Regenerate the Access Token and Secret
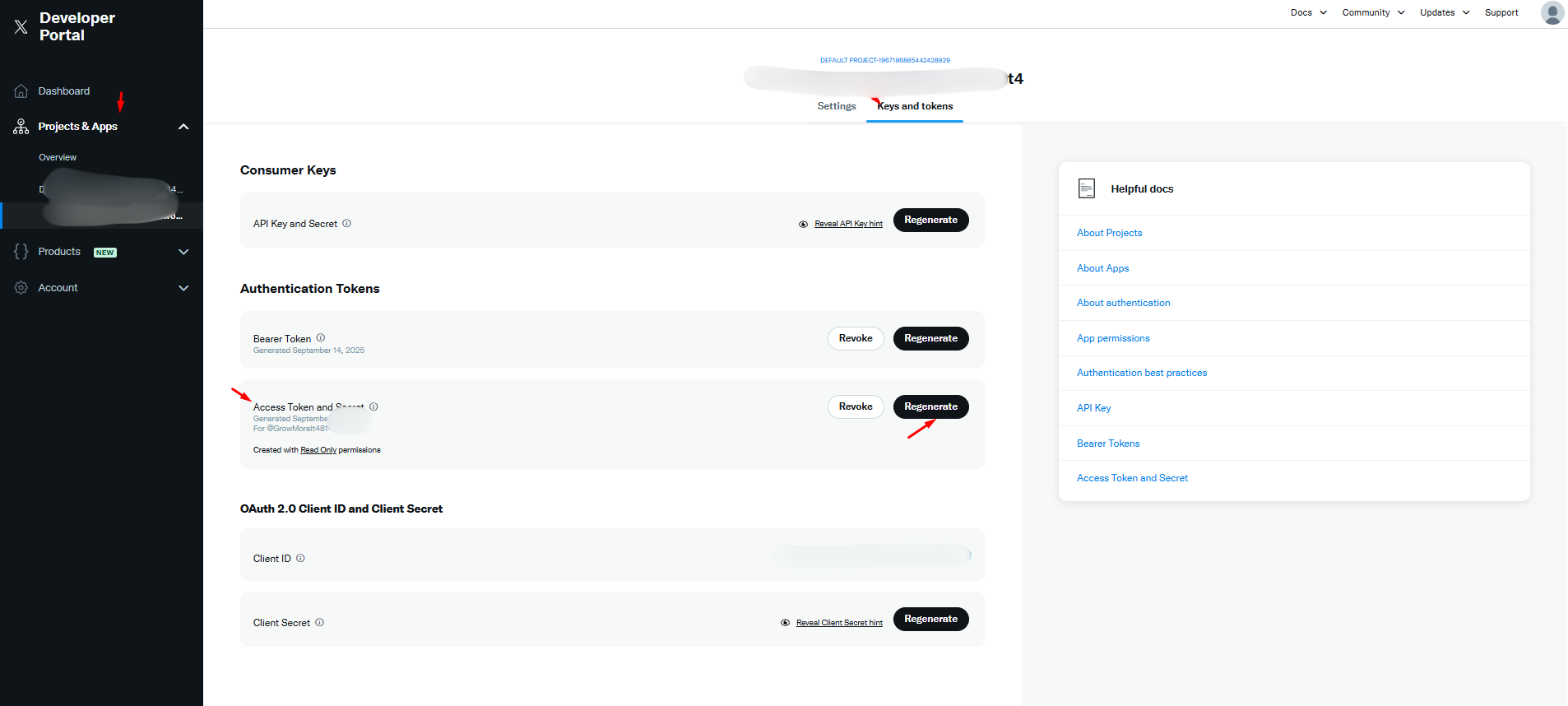The height and width of the screenshot is (706, 1568). (930, 407)
